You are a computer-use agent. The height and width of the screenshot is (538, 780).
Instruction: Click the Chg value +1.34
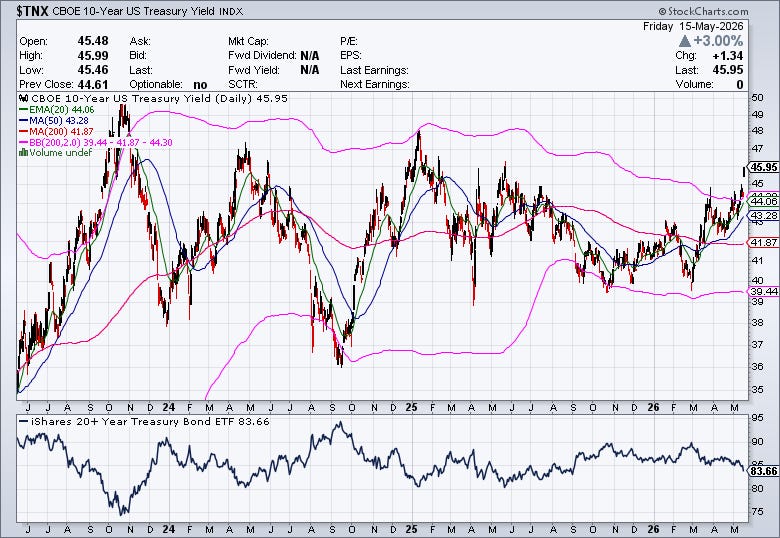tap(728, 56)
